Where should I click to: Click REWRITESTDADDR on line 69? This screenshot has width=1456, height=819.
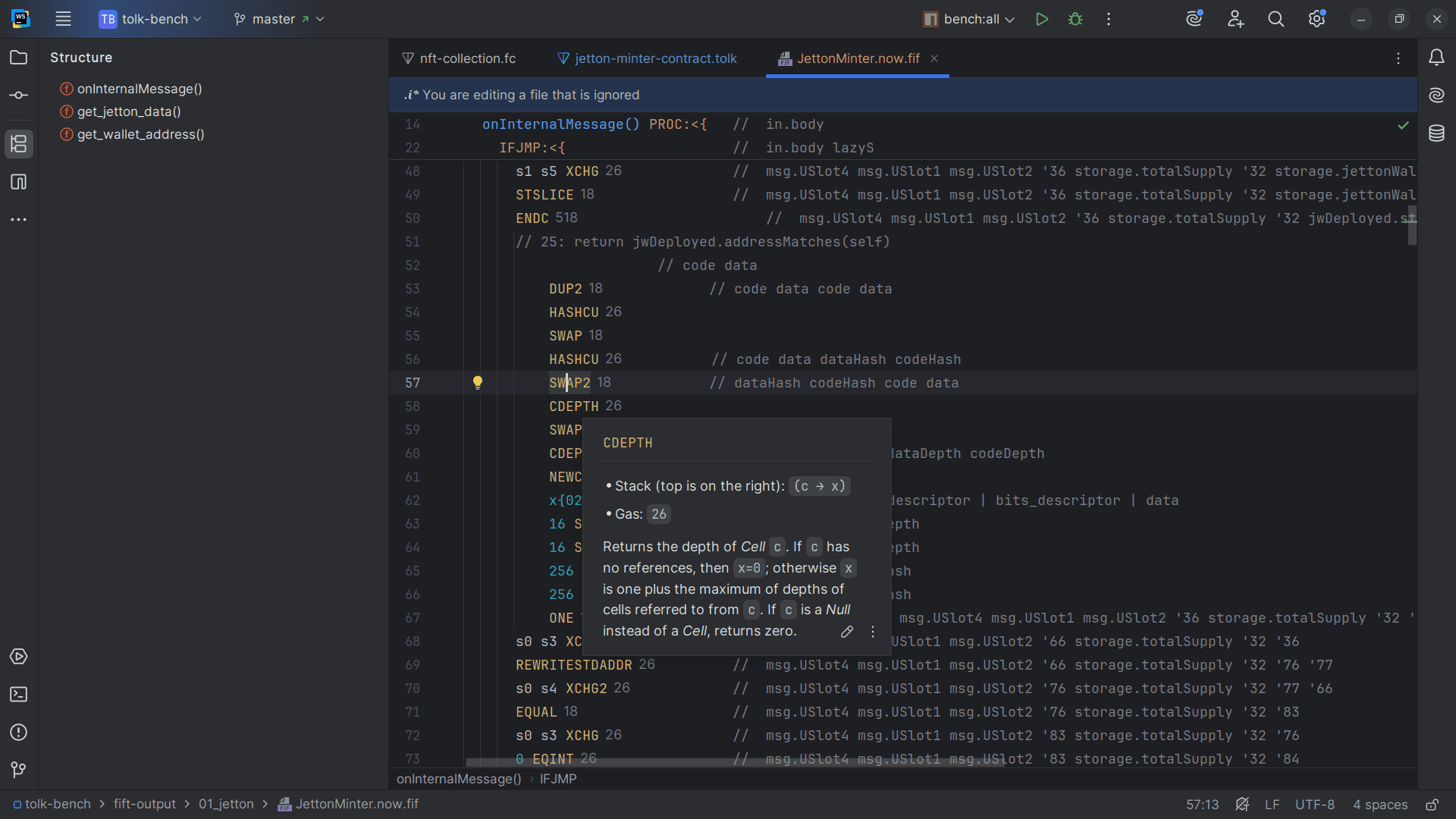[573, 665]
